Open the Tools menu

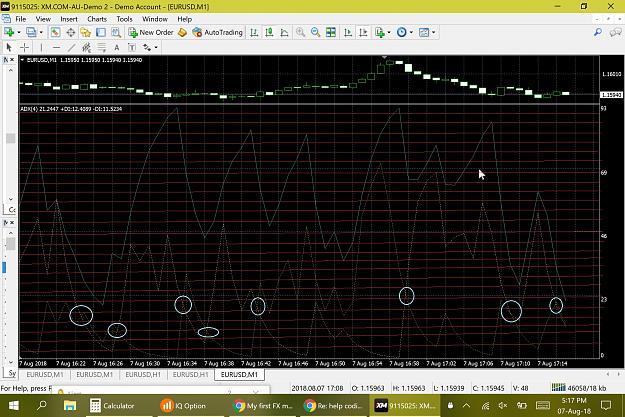tap(124, 19)
